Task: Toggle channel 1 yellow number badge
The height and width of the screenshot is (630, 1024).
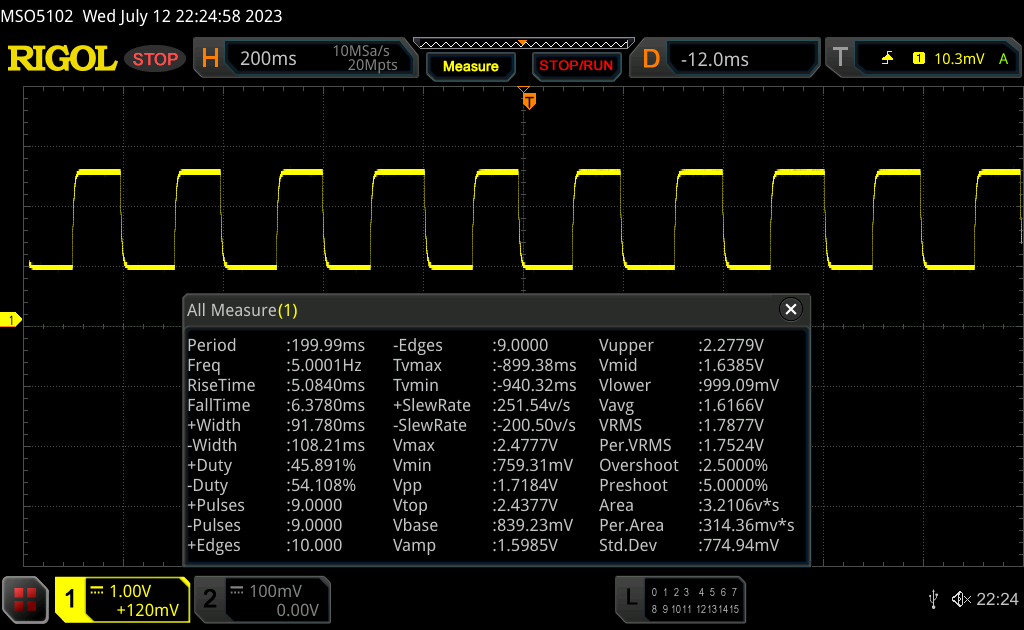Action: pyautogui.click(x=70, y=599)
